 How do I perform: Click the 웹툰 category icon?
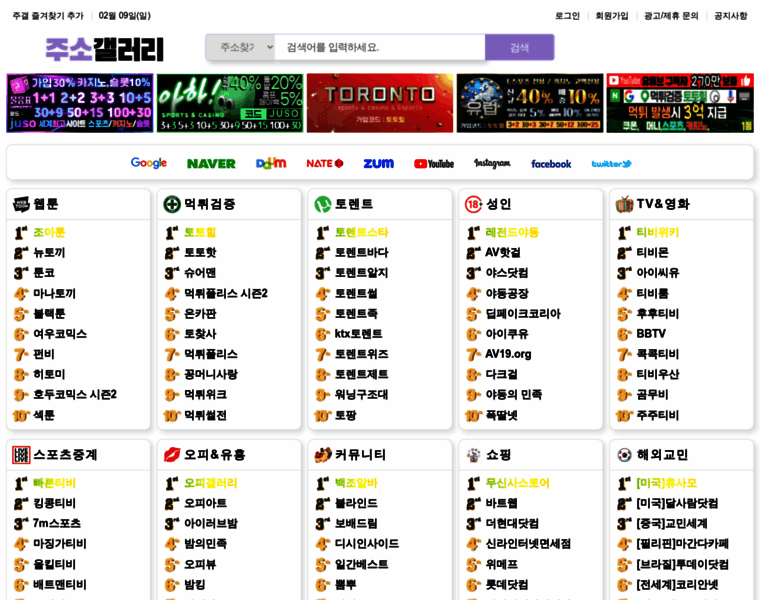(x=21, y=204)
